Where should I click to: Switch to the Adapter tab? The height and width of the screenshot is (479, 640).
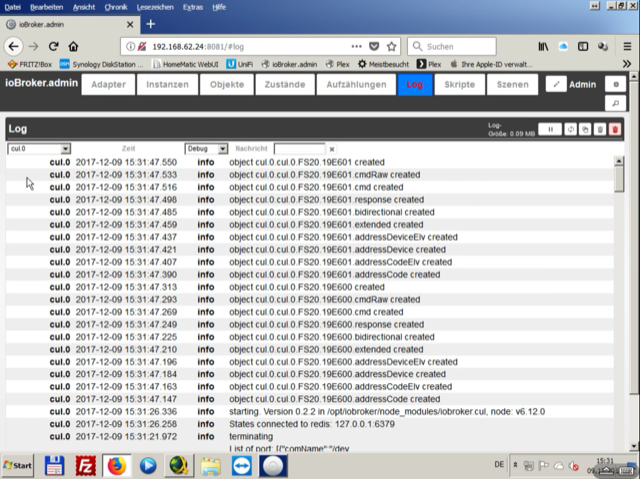tap(108, 84)
